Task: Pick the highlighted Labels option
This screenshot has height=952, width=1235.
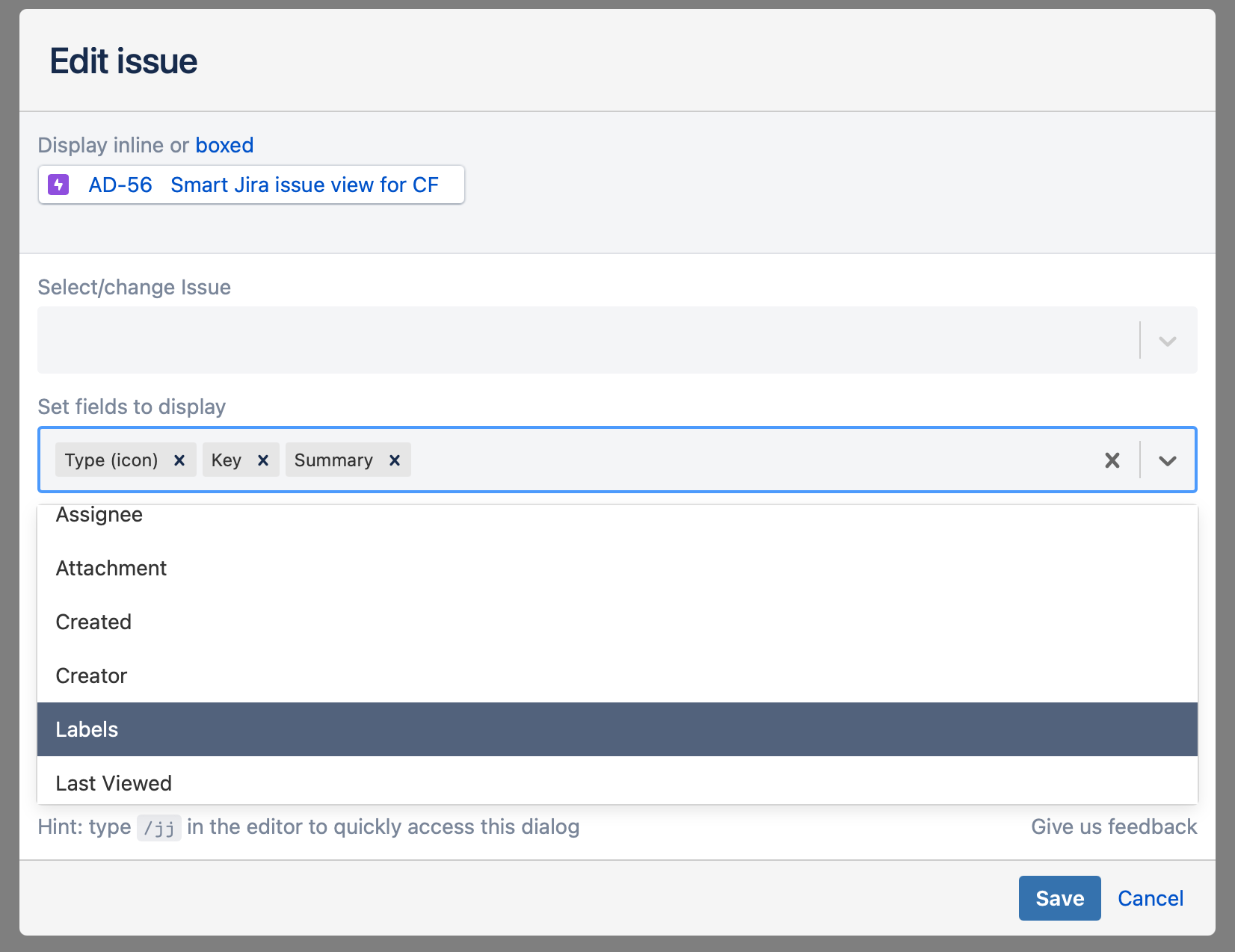Action: (x=87, y=730)
